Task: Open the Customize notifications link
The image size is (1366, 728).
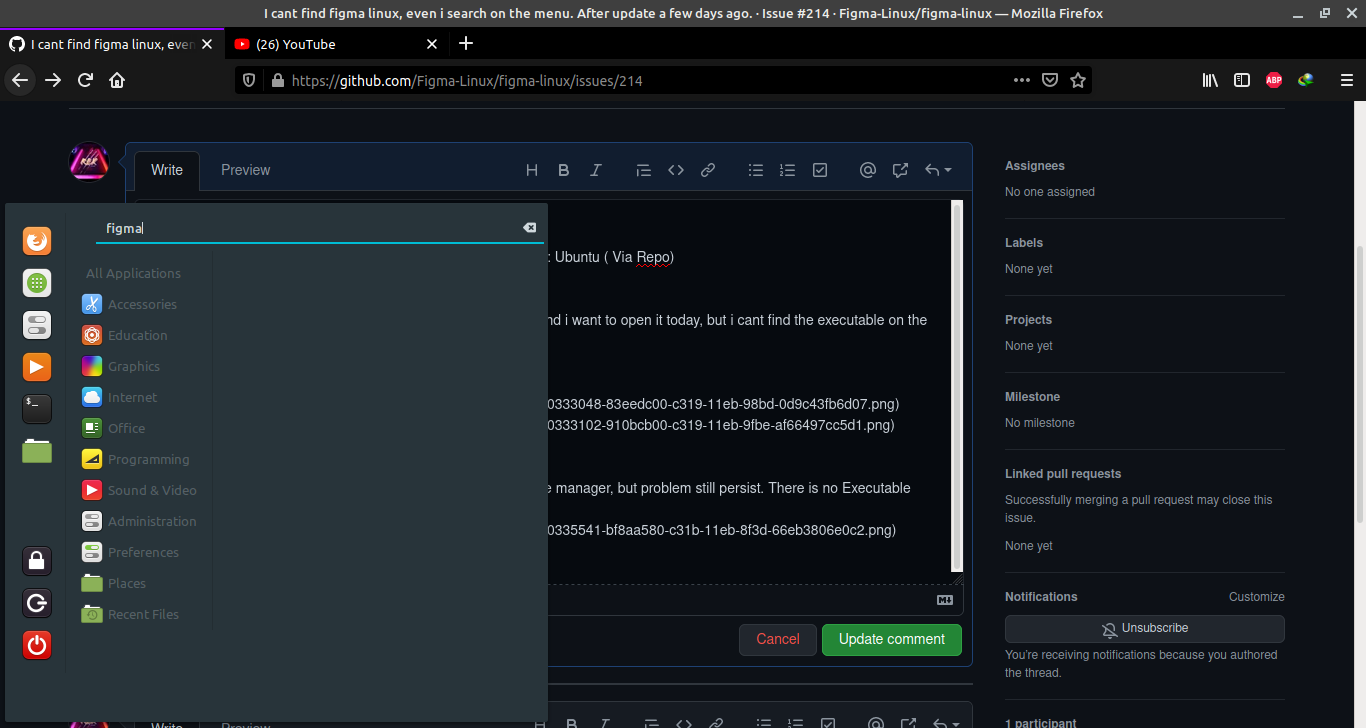Action: click(x=1257, y=597)
